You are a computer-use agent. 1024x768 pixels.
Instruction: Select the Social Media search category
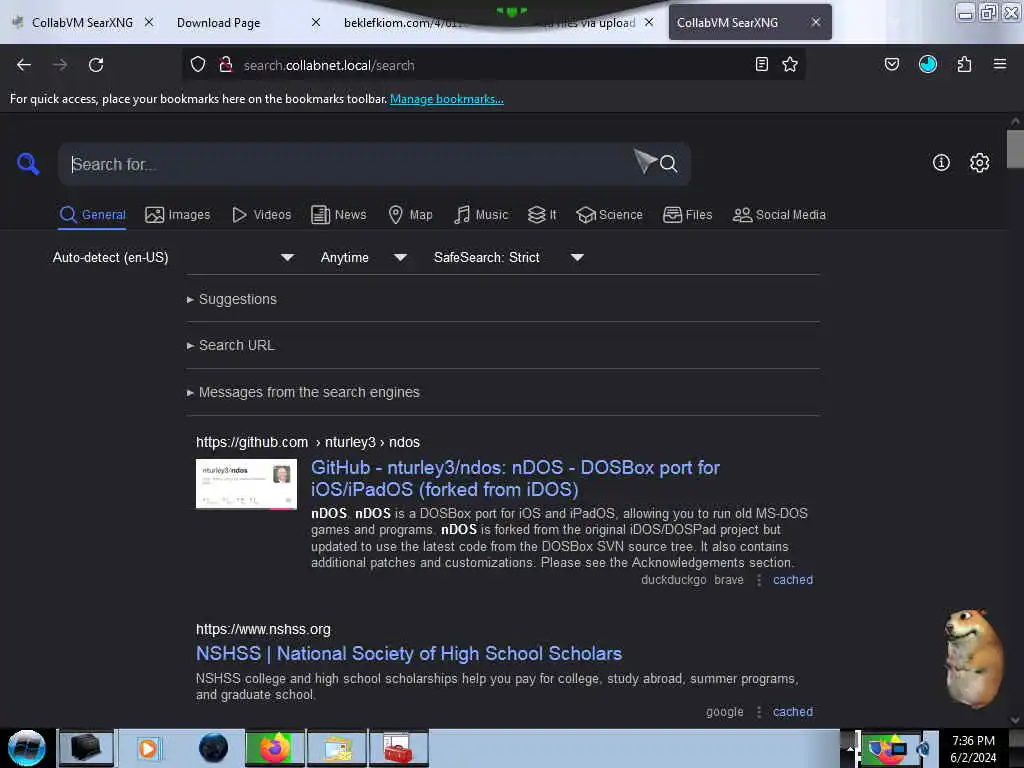coord(779,215)
